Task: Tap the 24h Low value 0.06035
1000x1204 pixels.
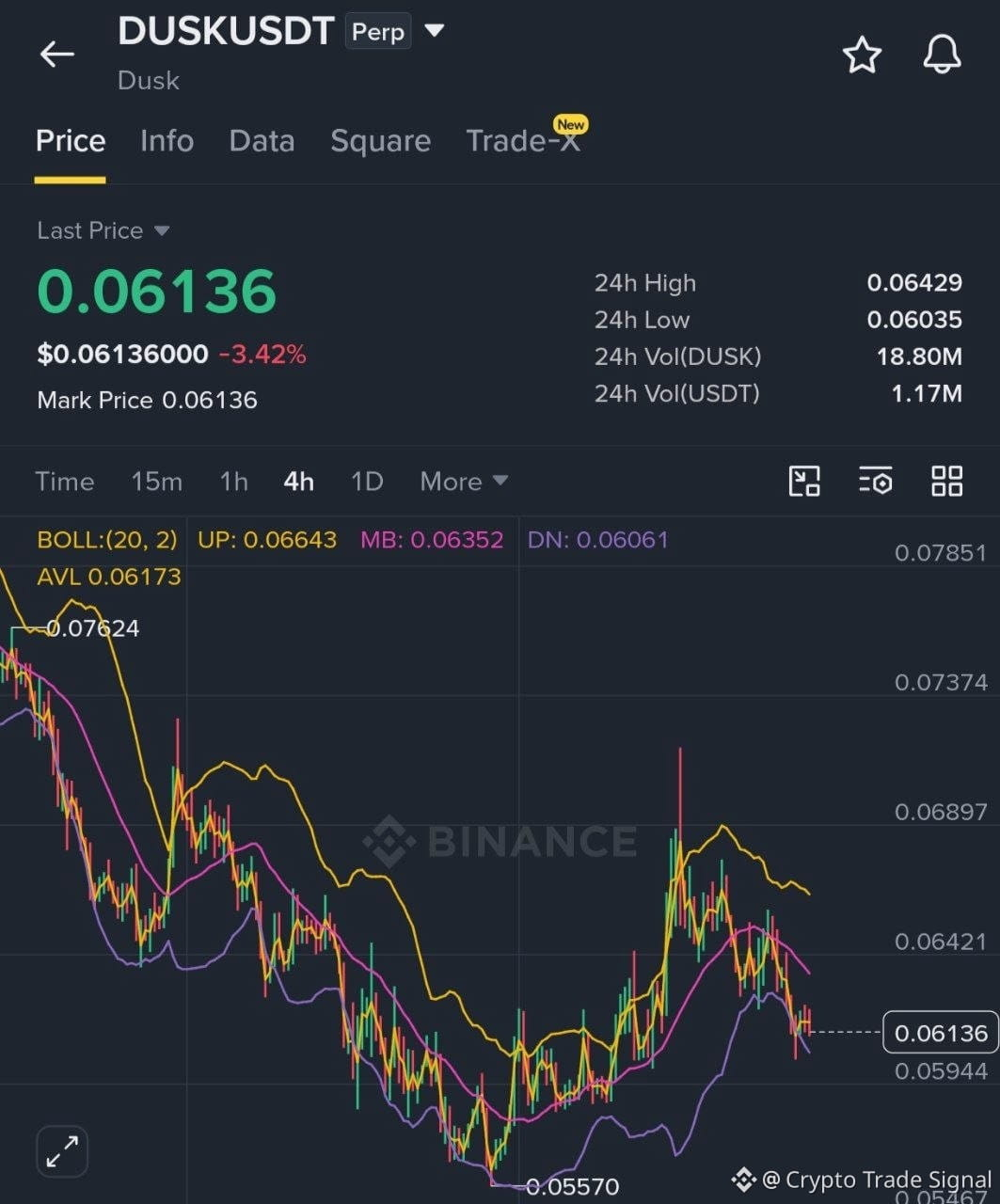Action: (914, 320)
